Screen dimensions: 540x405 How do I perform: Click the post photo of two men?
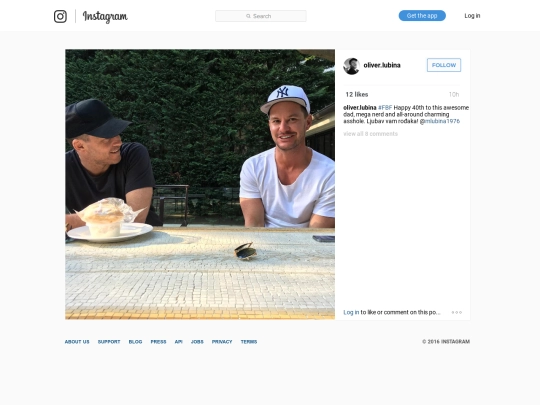[x=200, y=185]
